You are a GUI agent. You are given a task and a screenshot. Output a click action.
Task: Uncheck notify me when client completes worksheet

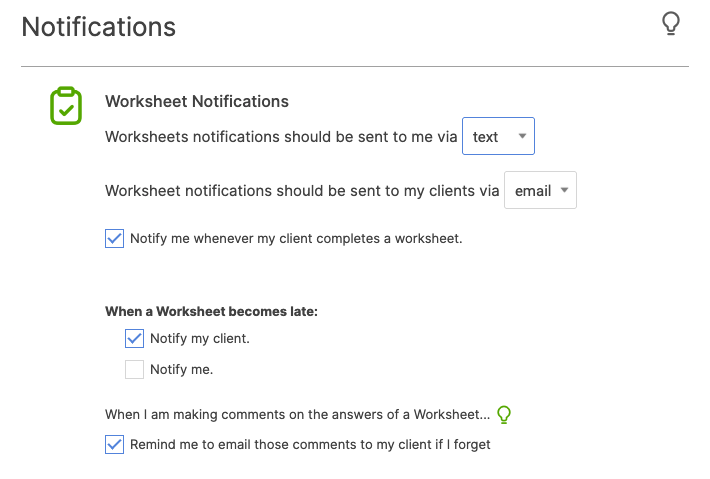115,239
